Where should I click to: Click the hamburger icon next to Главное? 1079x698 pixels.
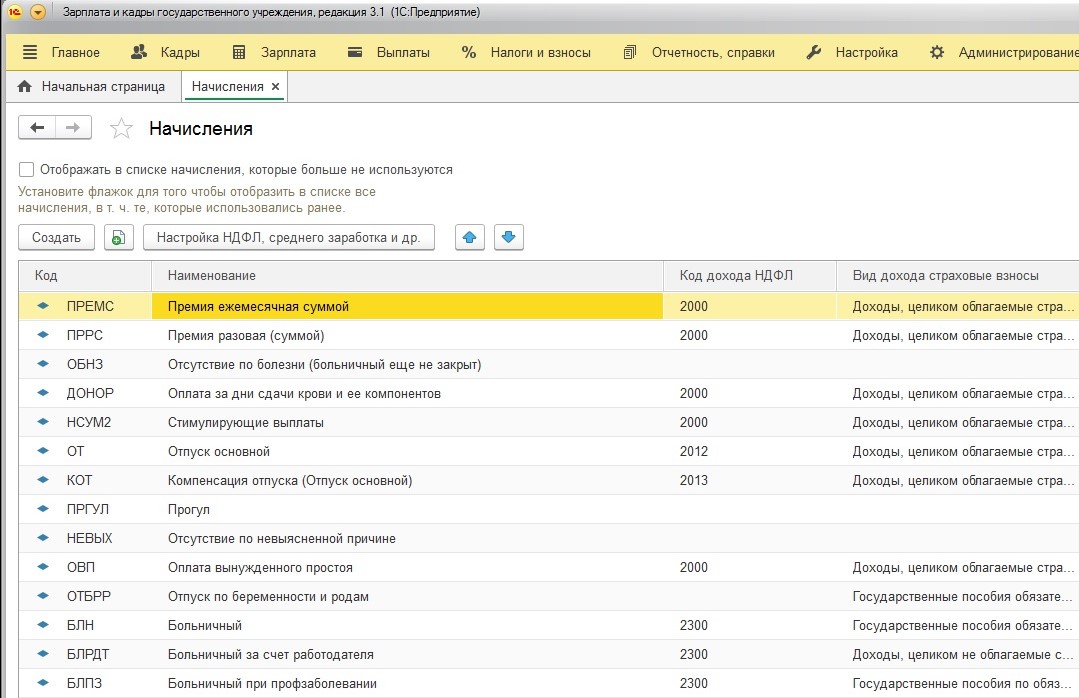[x=30, y=52]
